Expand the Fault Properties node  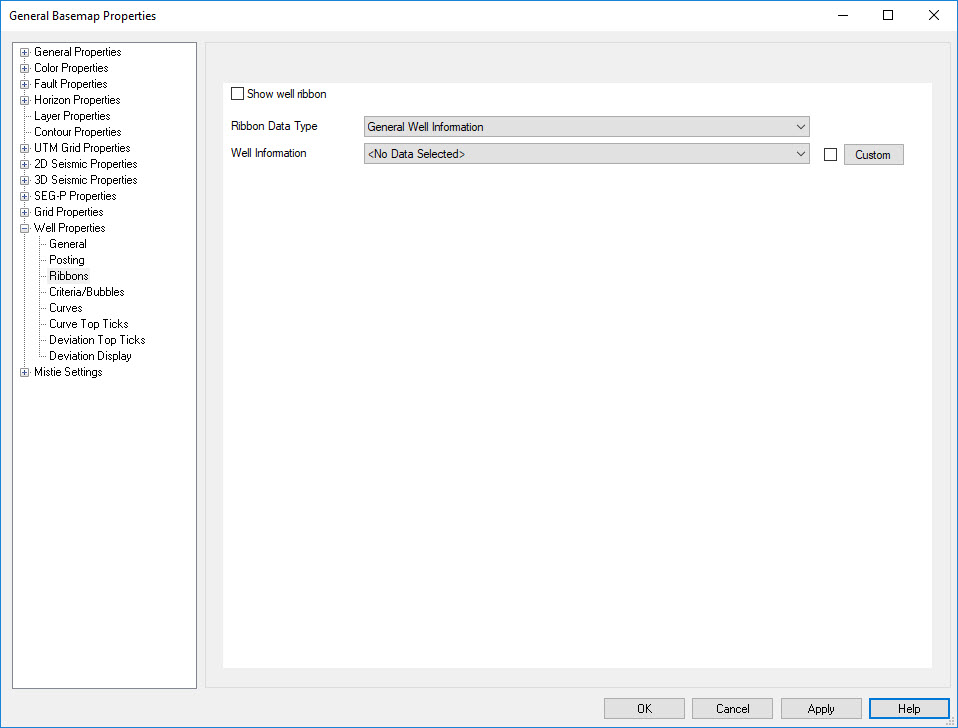tap(25, 84)
